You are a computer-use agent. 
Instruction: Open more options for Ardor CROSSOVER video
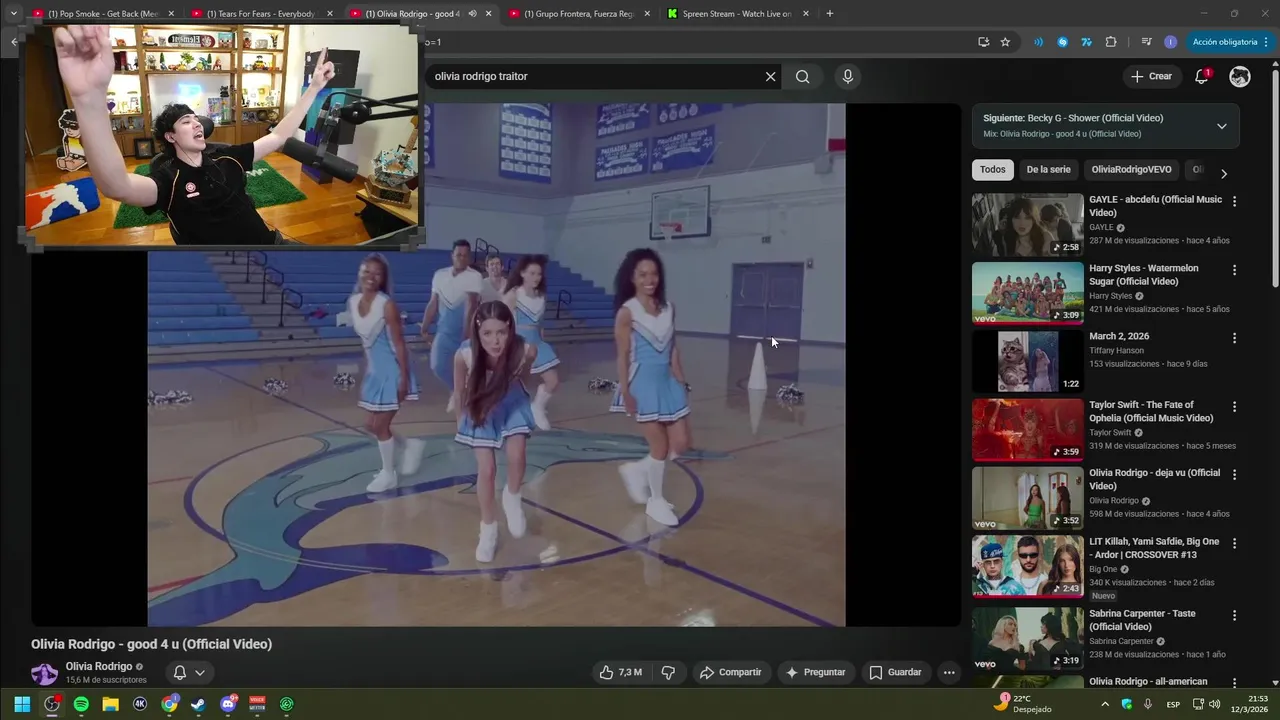point(1234,543)
